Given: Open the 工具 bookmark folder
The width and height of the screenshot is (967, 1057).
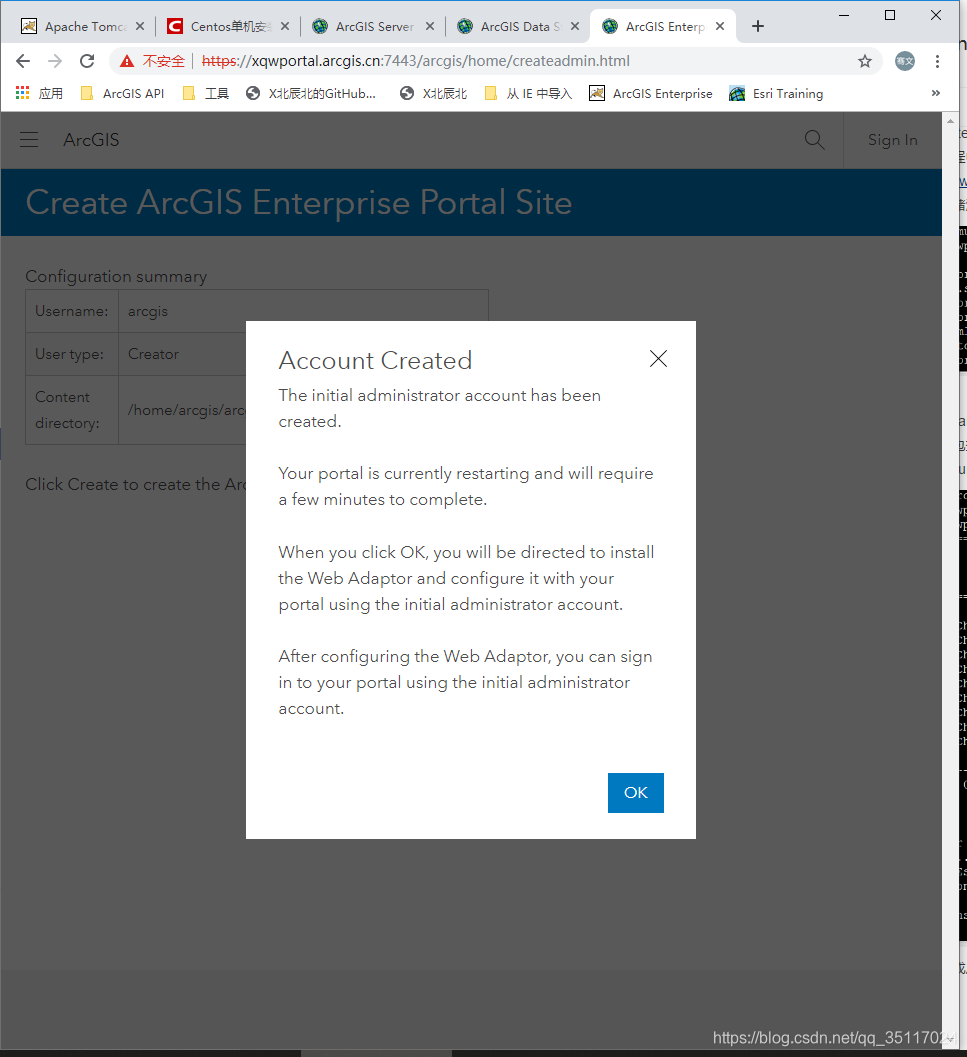Looking at the screenshot, I should click(206, 93).
